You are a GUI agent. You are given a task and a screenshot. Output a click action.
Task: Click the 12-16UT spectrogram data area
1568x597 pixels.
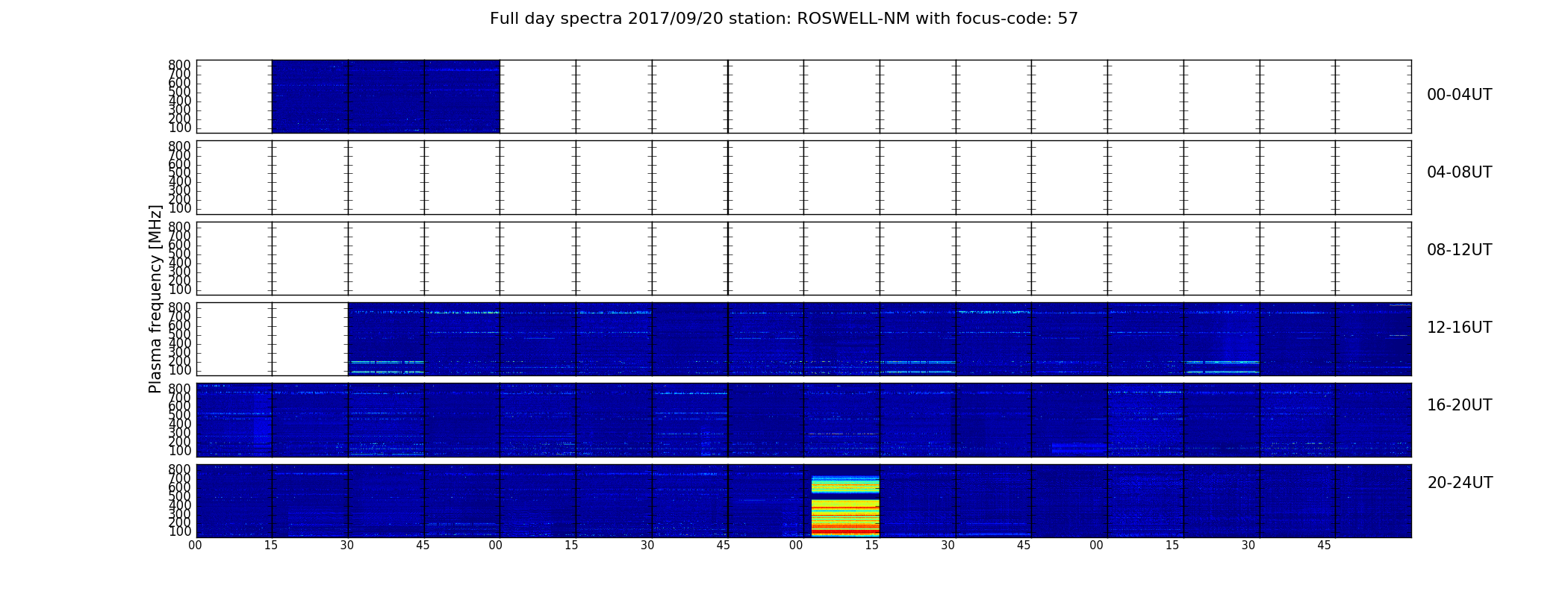coord(880,339)
